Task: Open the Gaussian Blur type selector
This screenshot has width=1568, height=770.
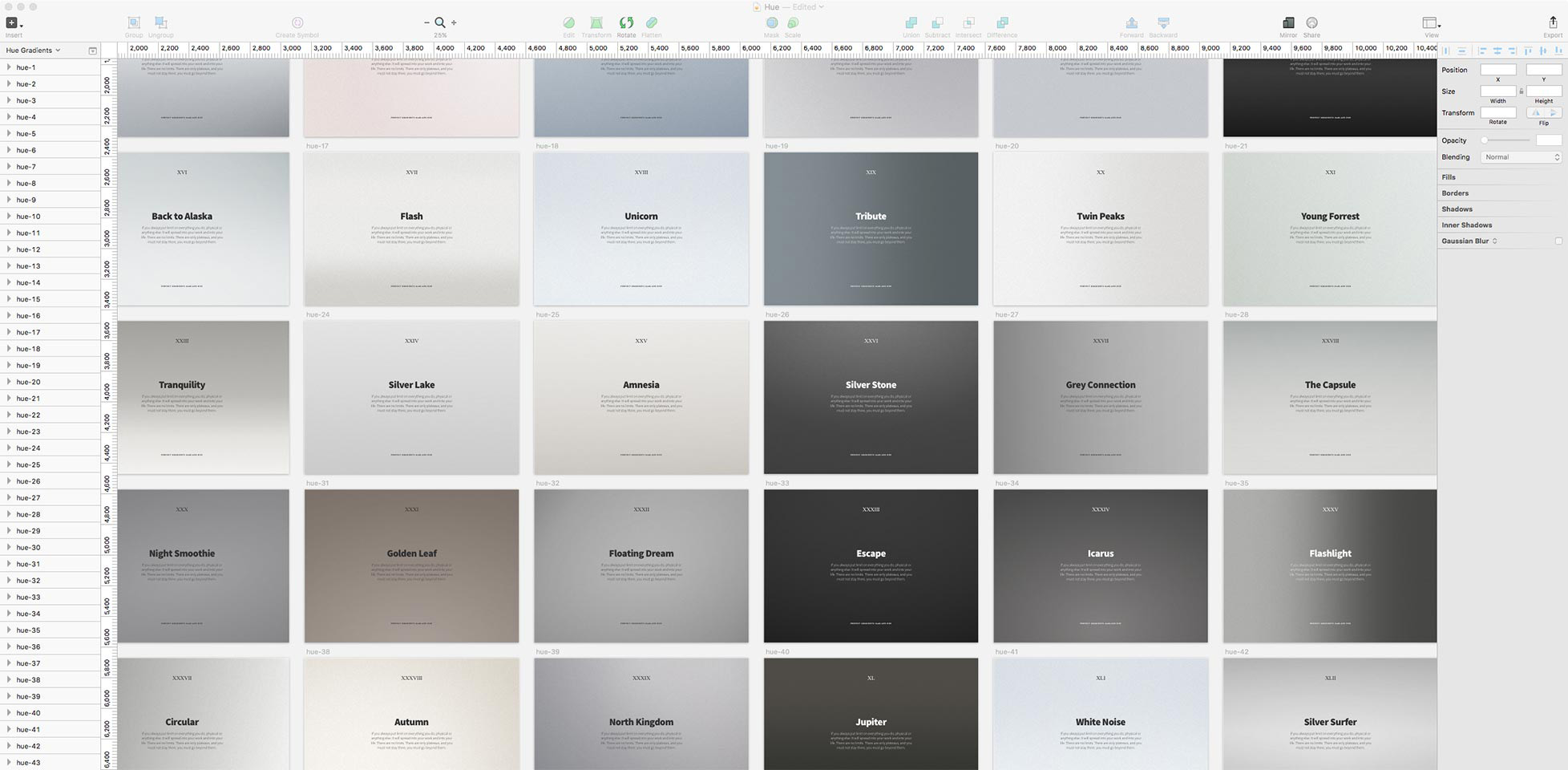Action: pos(1494,241)
